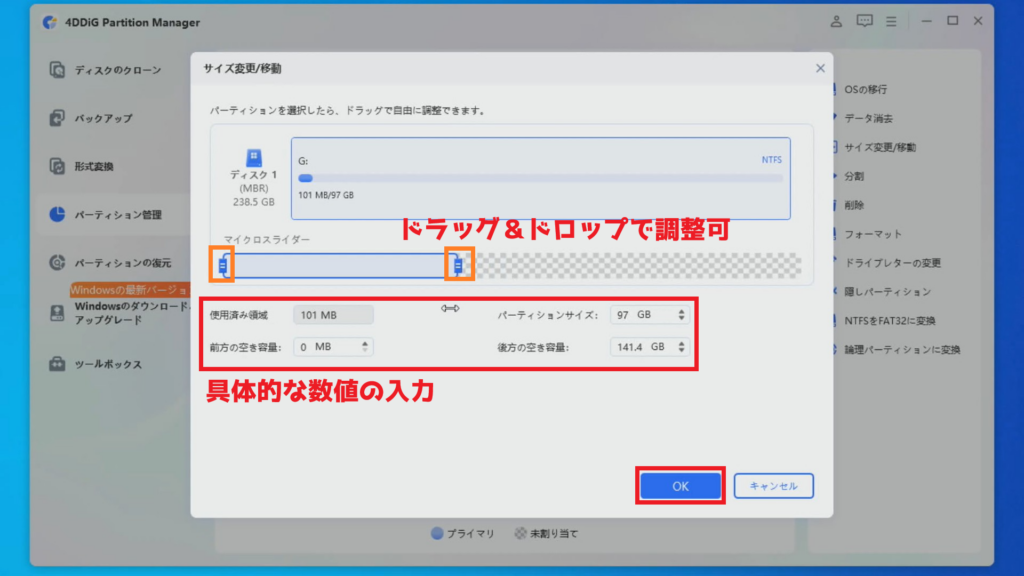Close the サイズ変更/移動 dialog with X
This screenshot has width=1024, height=576.
tap(820, 68)
